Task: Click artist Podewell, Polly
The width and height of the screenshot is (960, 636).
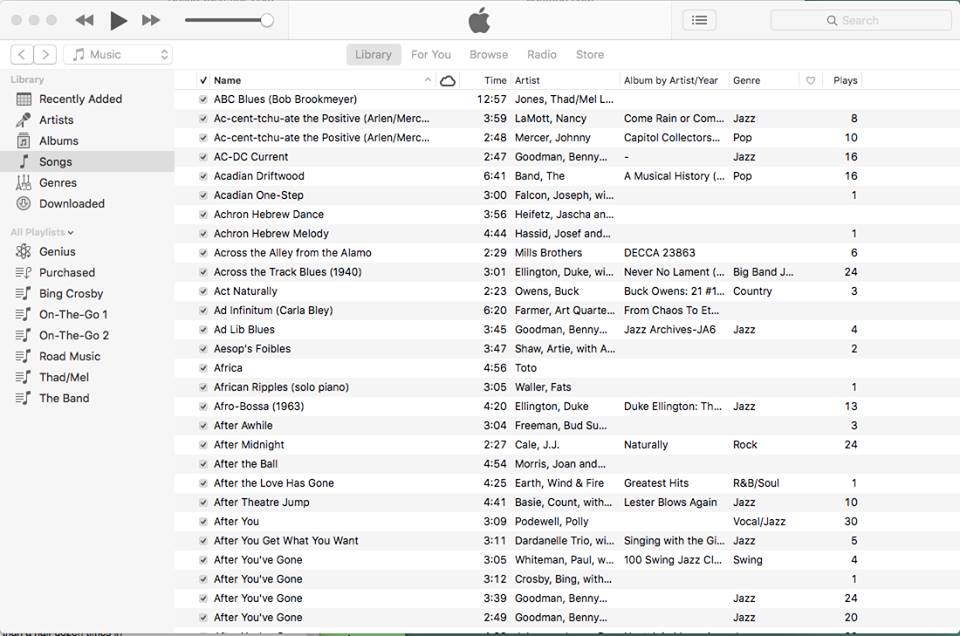Action: pyautogui.click(x=552, y=522)
